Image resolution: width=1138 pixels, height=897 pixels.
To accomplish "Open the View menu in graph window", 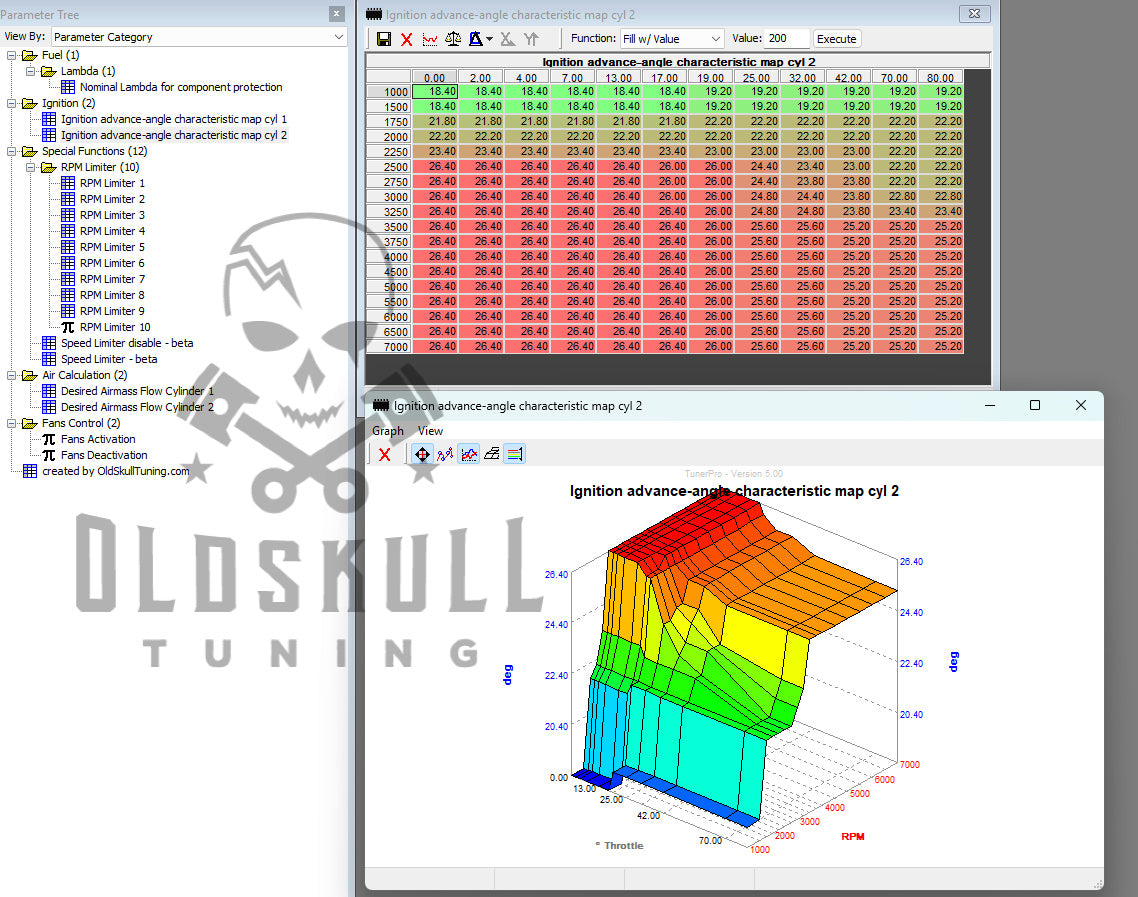I will pyautogui.click(x=430, y=431).
